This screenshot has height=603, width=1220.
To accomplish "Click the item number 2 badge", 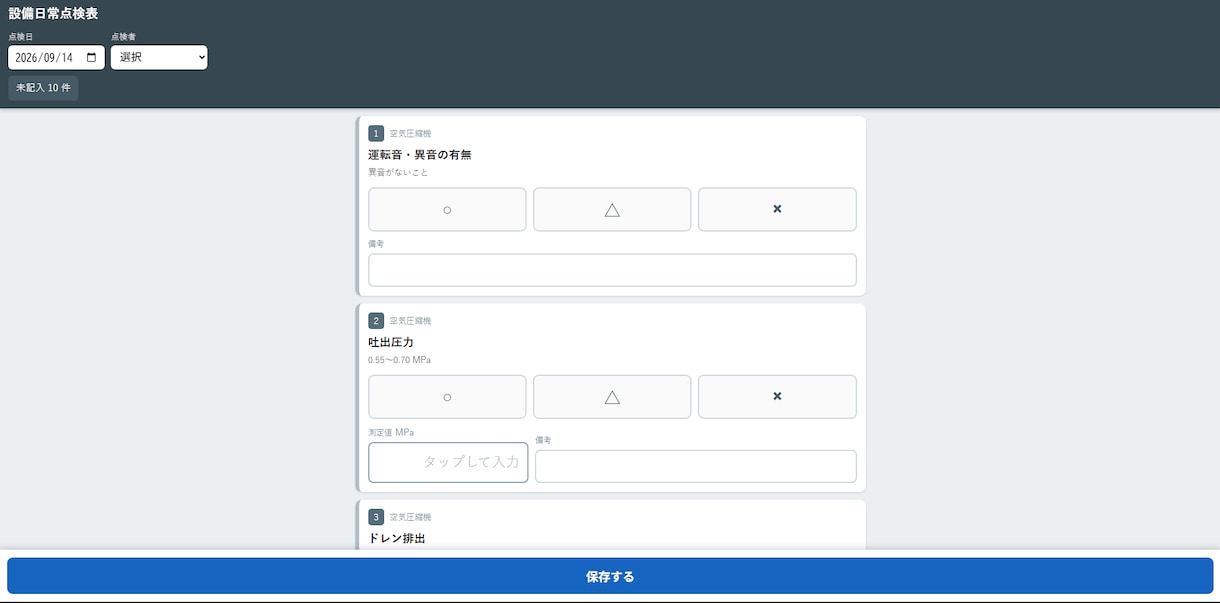I will (376, 321).
